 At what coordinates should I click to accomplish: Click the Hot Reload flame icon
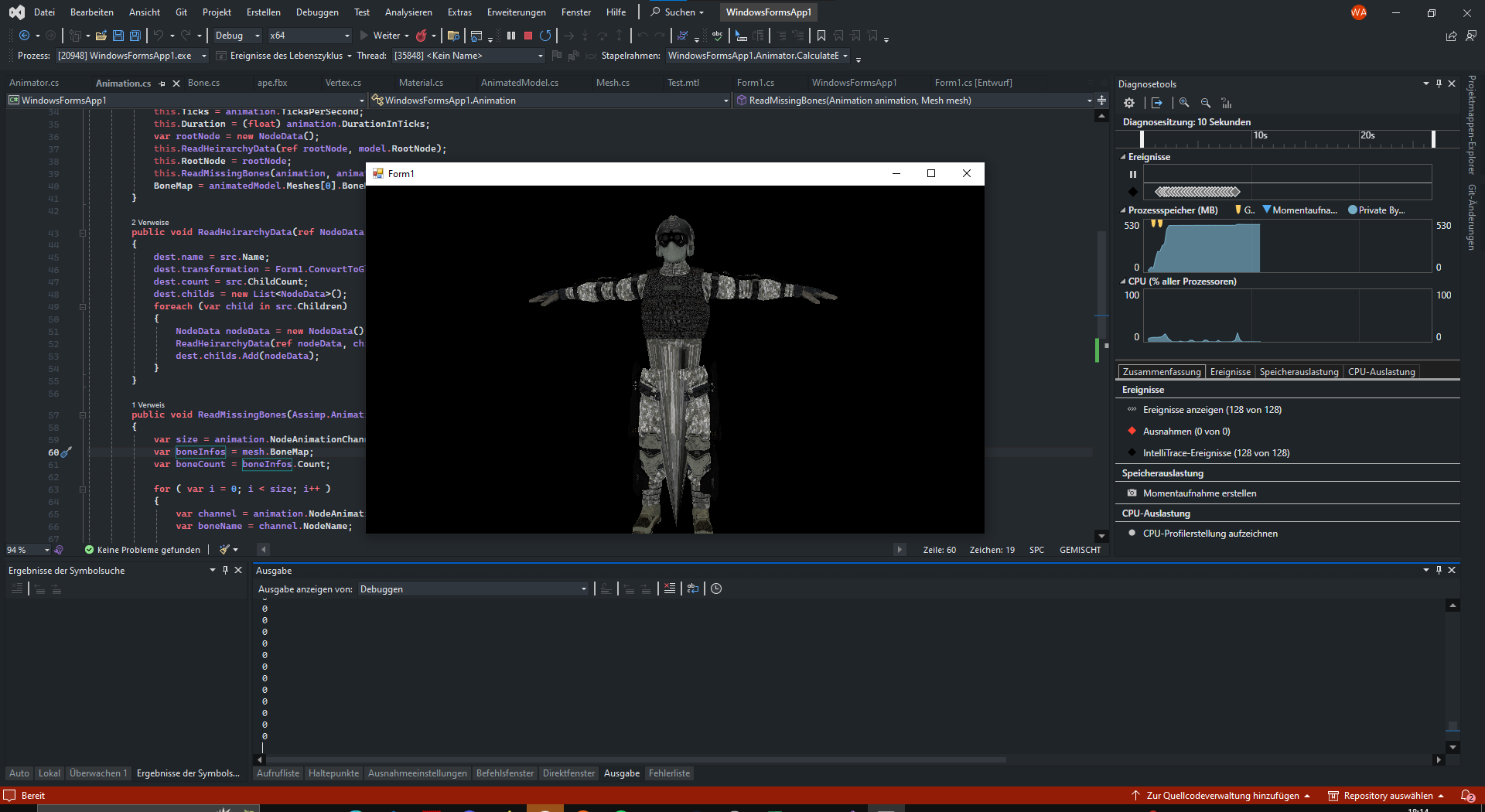(x=422, y=36)
